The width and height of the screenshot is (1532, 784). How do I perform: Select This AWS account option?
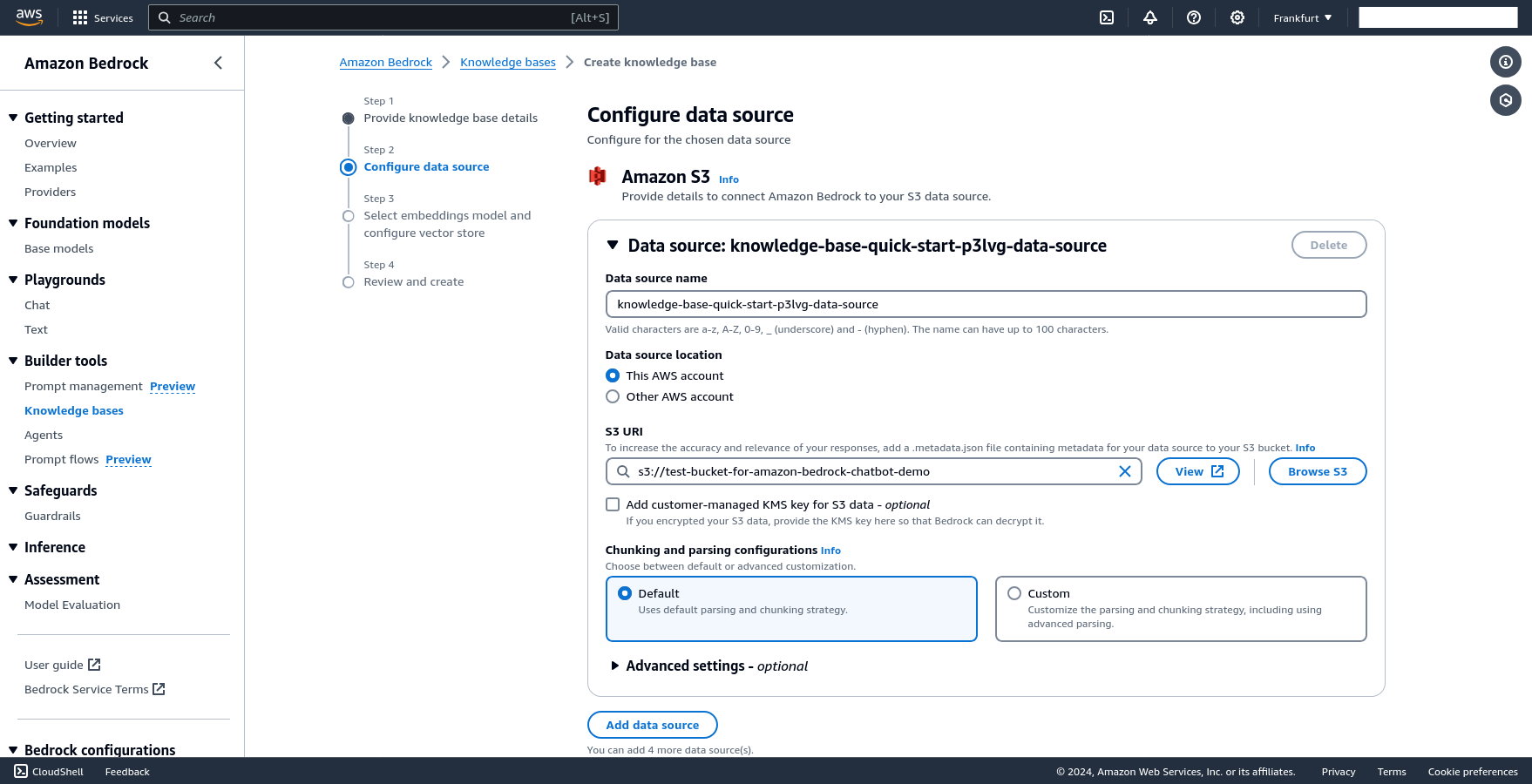coord(613,375)
